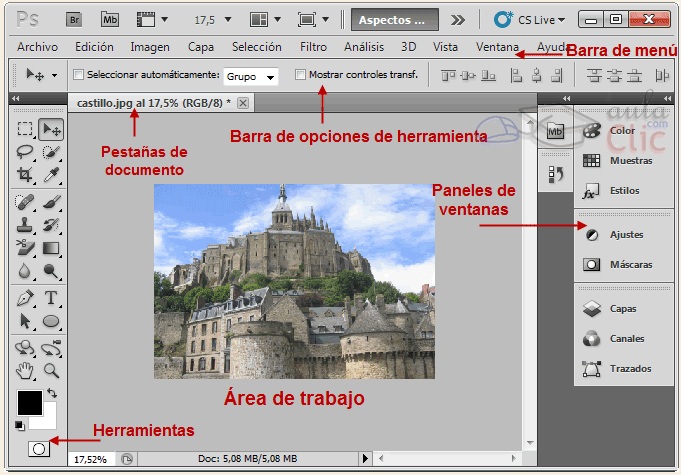Swap foreground and background colors
The height and width of the screenshot is (475, 681).
[x=52, y=393]
